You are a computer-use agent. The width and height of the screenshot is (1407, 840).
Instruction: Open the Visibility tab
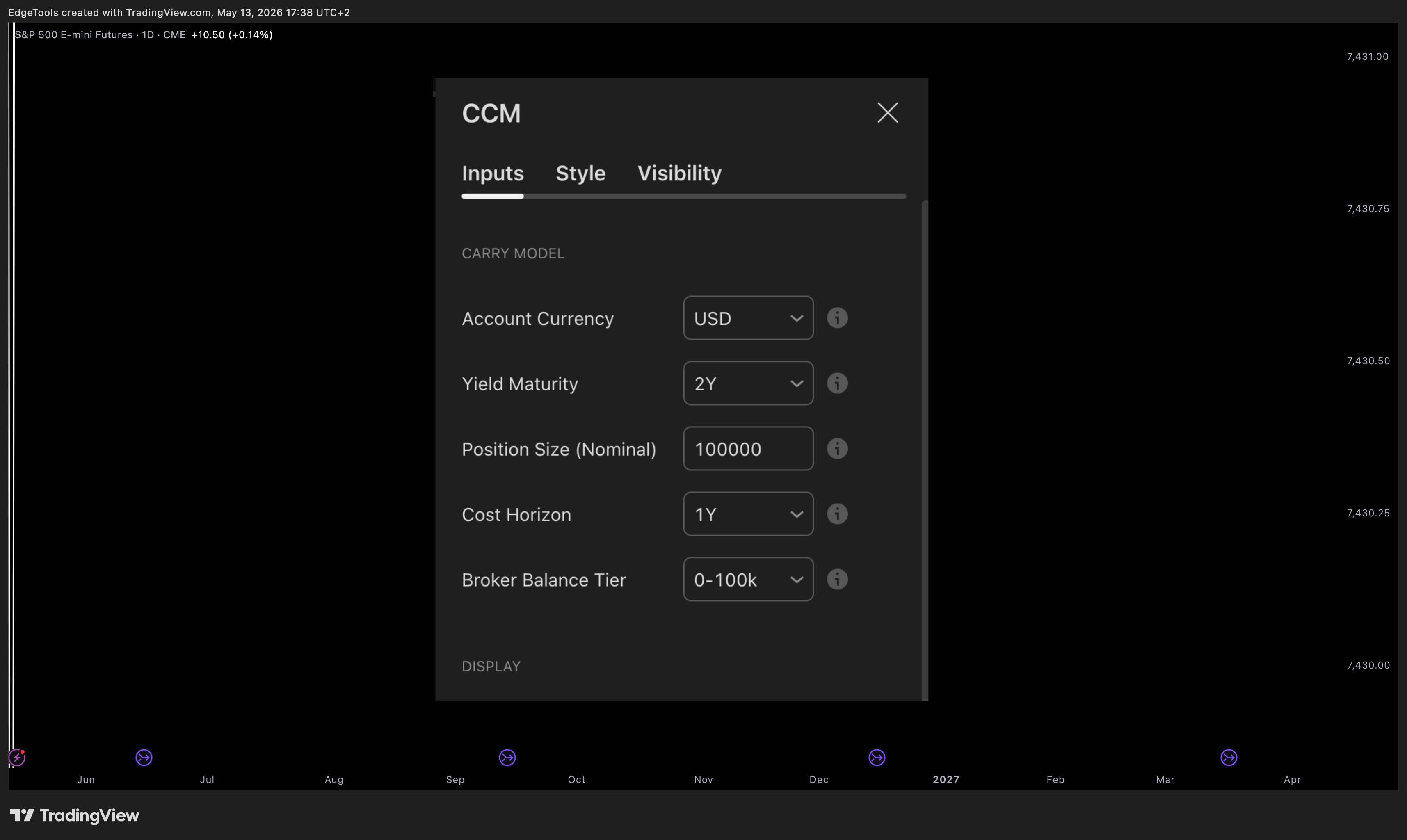(679, 173)
